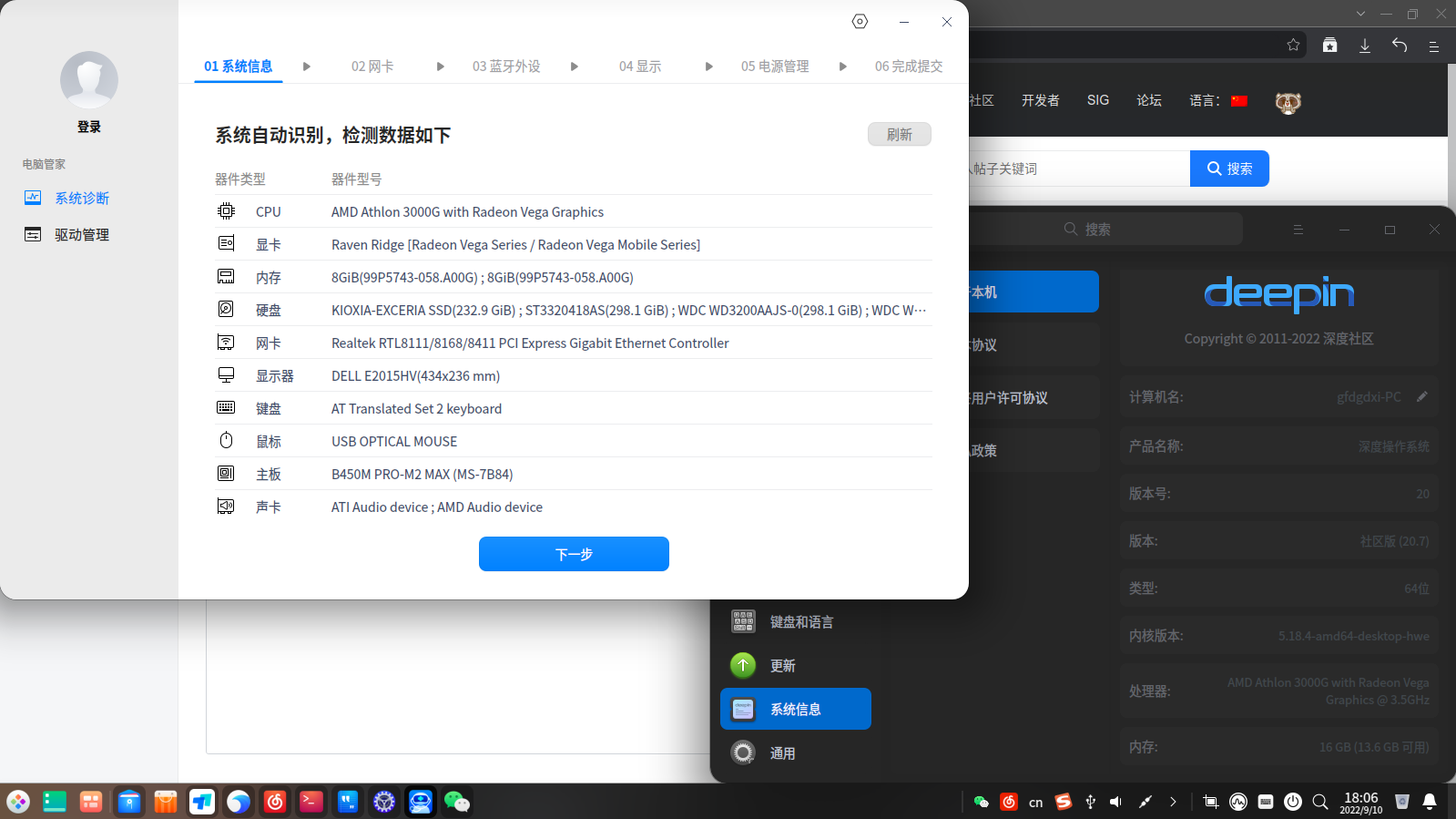Click the Realtek RTL8111 network controller text
Image resolution: width=1456 pixels, height=819 pixels.
(530, 343)
